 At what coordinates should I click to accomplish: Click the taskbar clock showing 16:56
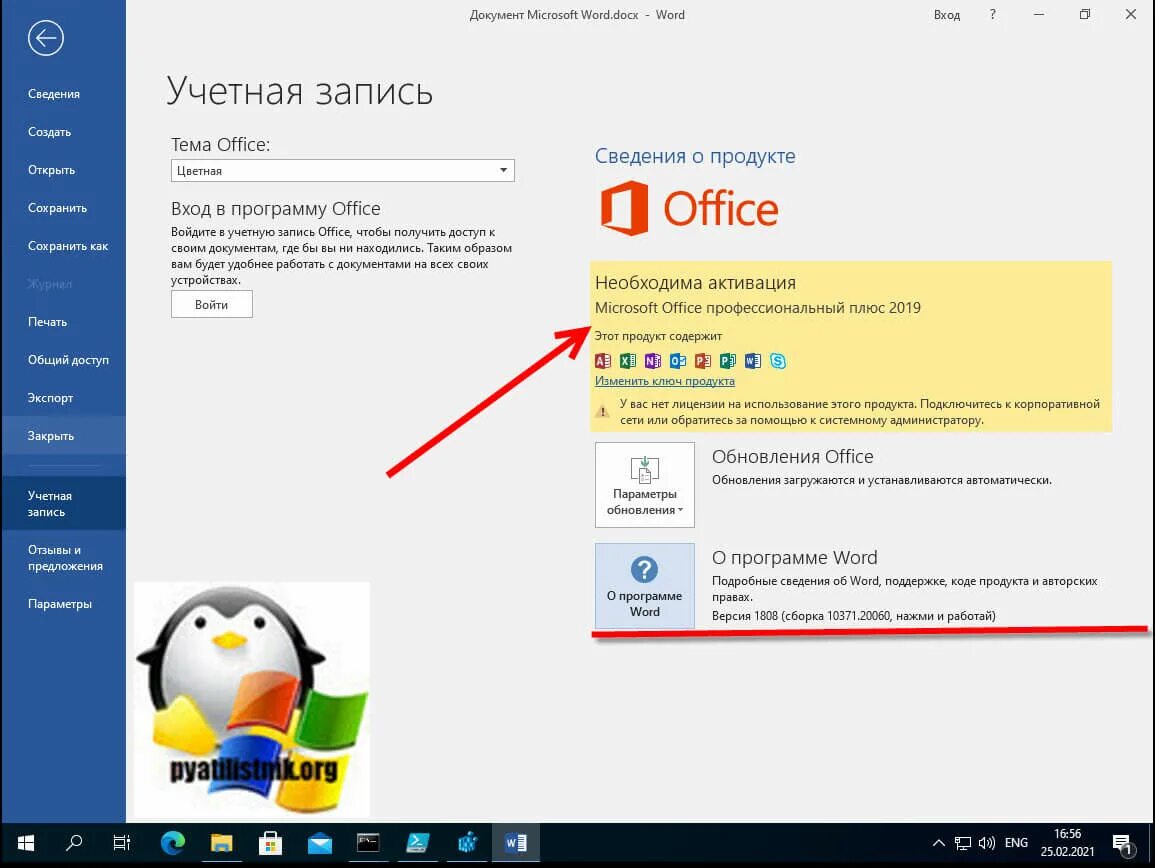click(1067, 843)
